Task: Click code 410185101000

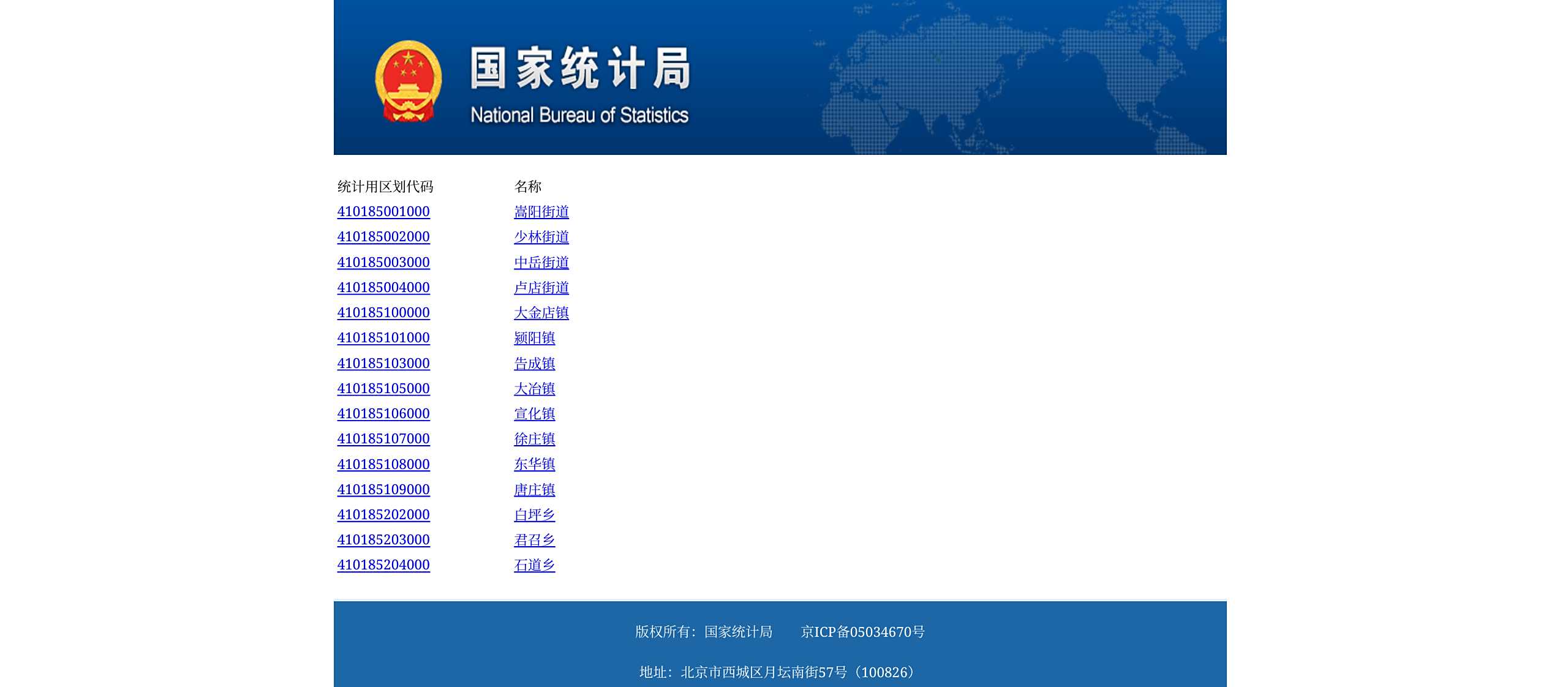Action: [x=383, y=338]
